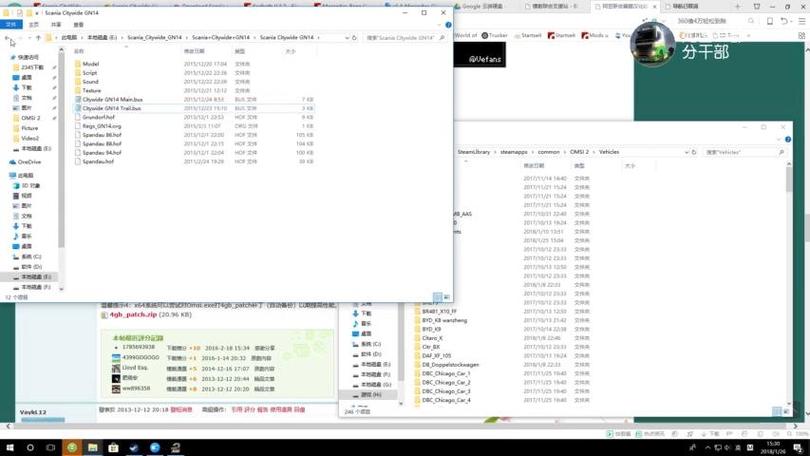Expand recent locations arrow beside forward button
The width and height of the screenshot is (810, 456).
29,38
